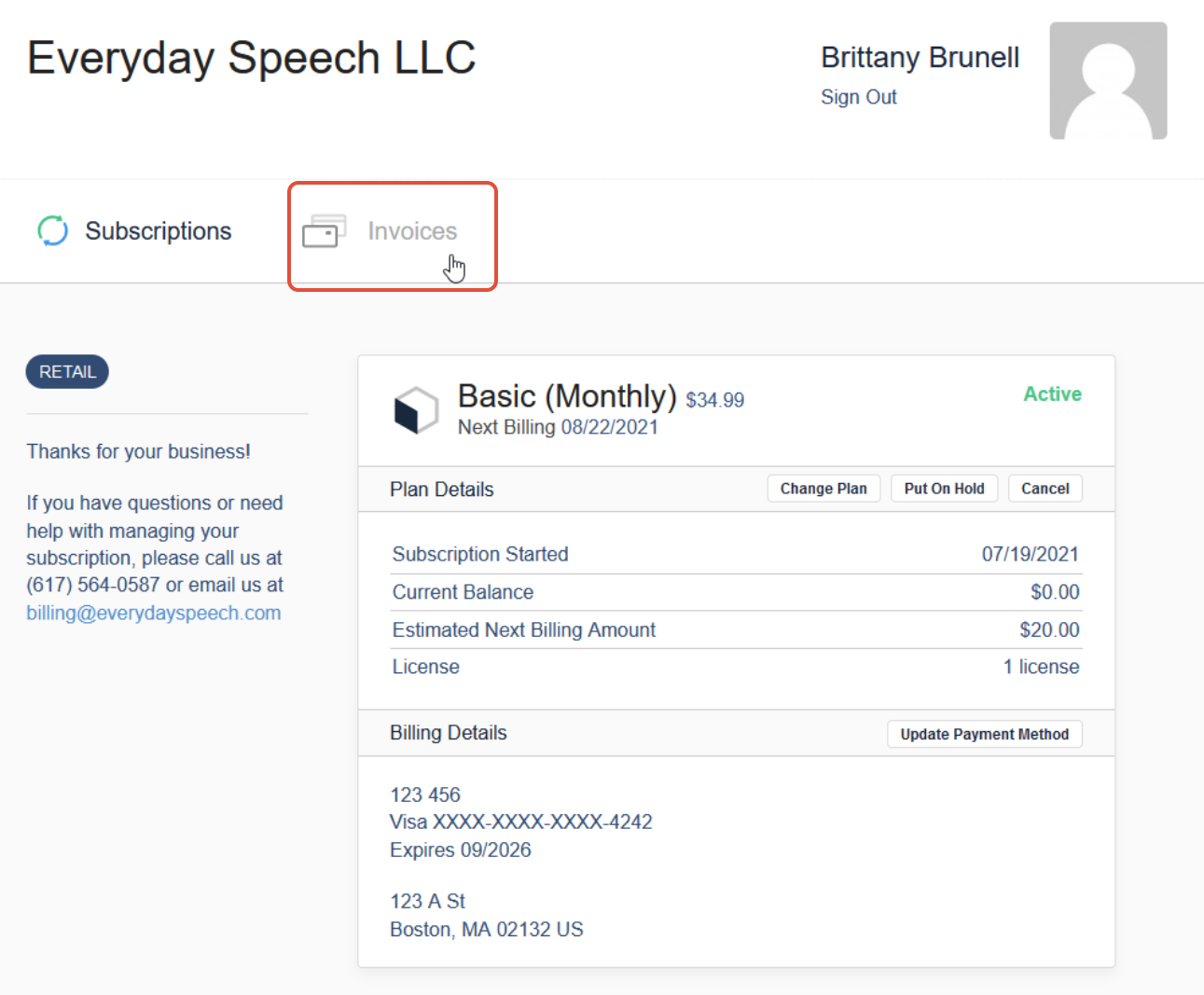1204x995 pixels.
Task: Open the Subscriptions tab
Action: pos(134,230)
